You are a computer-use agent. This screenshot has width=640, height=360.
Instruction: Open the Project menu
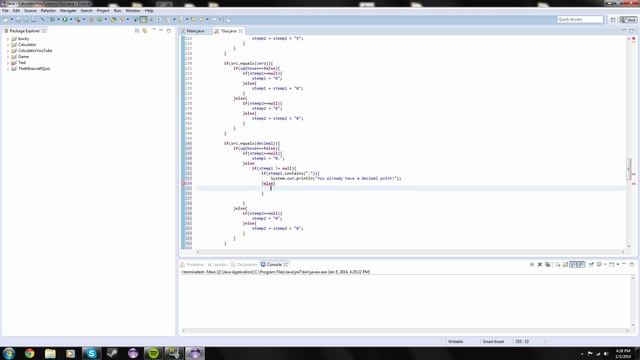103,11
